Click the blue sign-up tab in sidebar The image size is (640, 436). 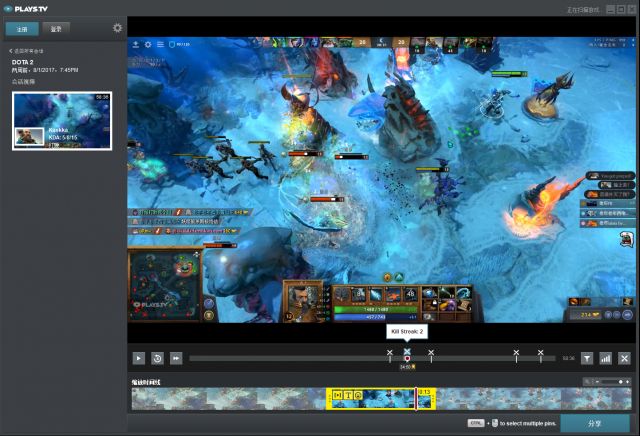[22, 29]
